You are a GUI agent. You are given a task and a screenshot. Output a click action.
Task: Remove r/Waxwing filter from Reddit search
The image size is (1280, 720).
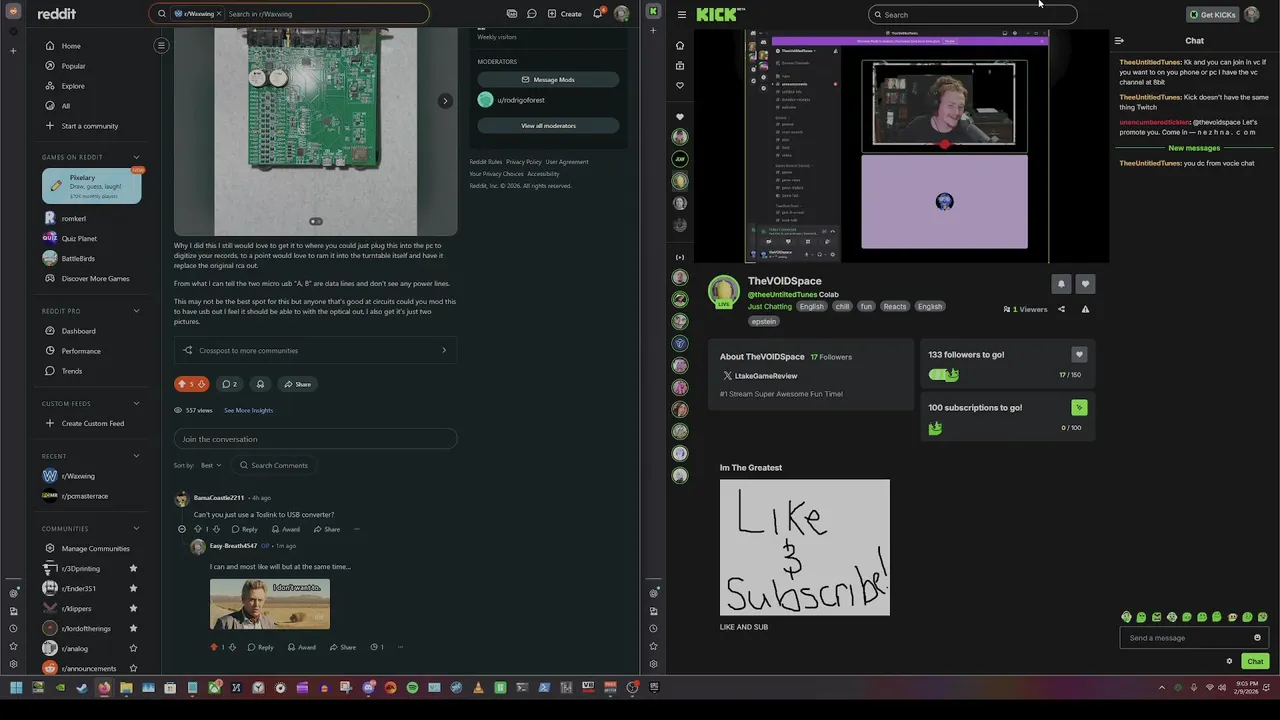(218, 14)
